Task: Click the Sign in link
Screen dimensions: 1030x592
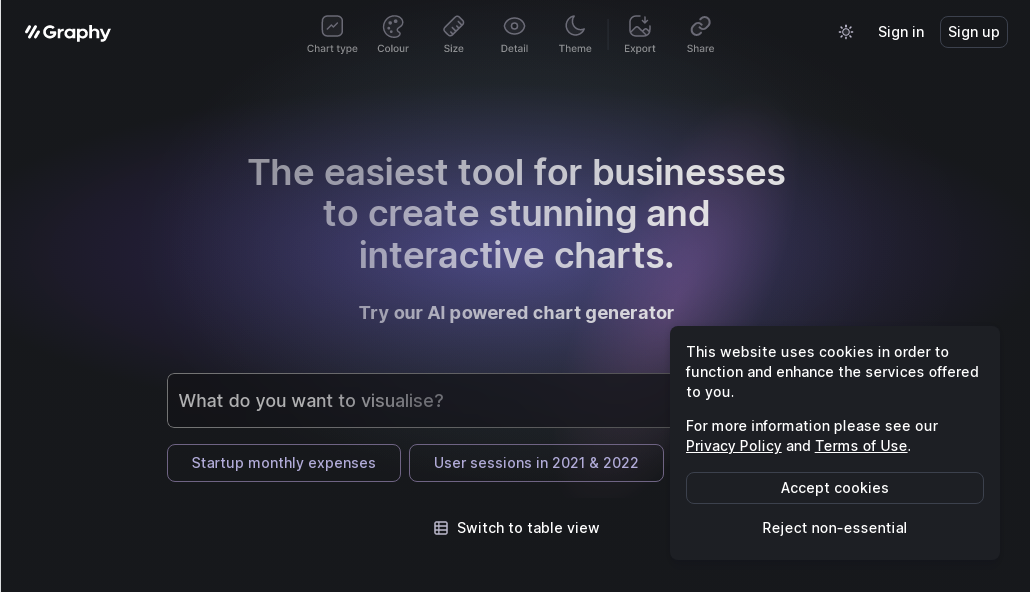Action: tap(901, 32)
